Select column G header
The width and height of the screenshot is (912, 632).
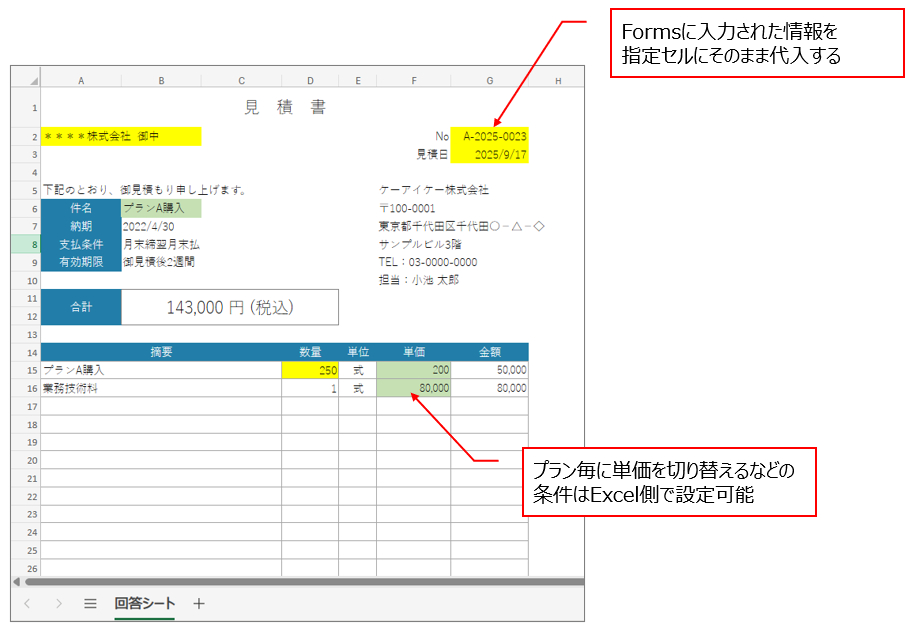490,81
